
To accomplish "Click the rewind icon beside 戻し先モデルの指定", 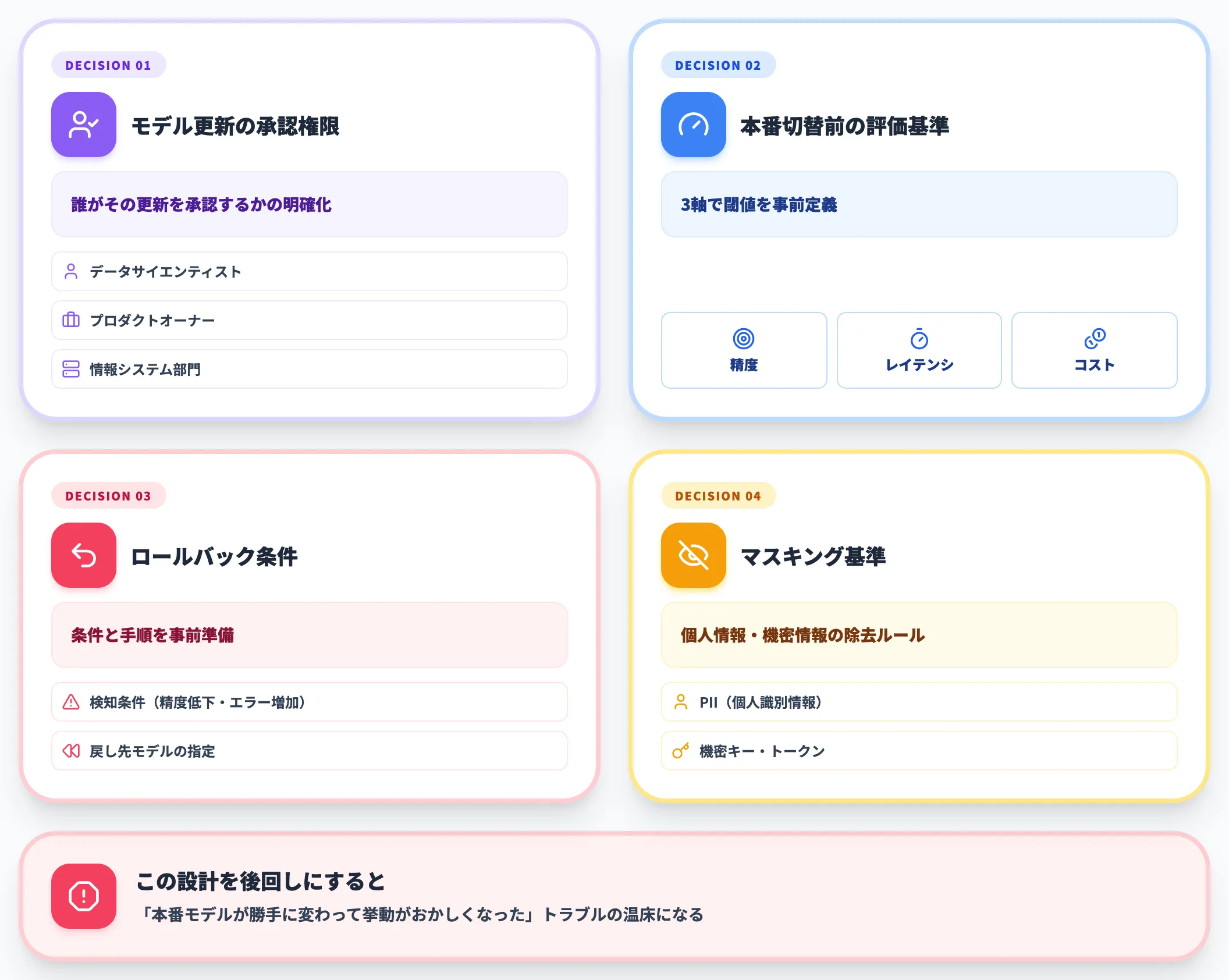I will (71, 751).
